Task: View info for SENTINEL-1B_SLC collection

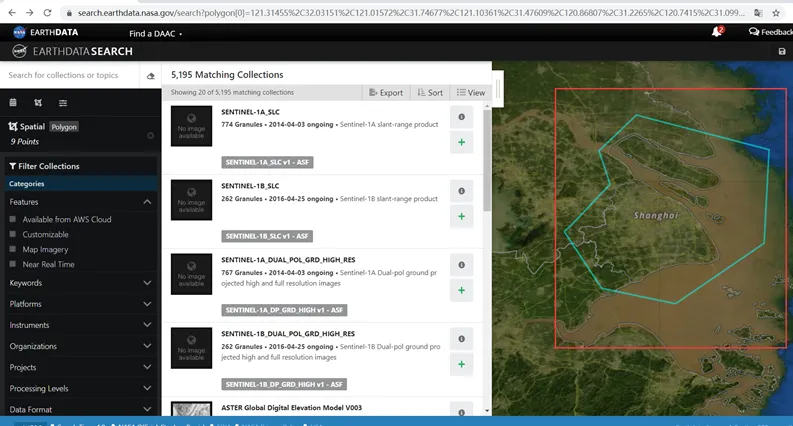Action: [461, 191]
